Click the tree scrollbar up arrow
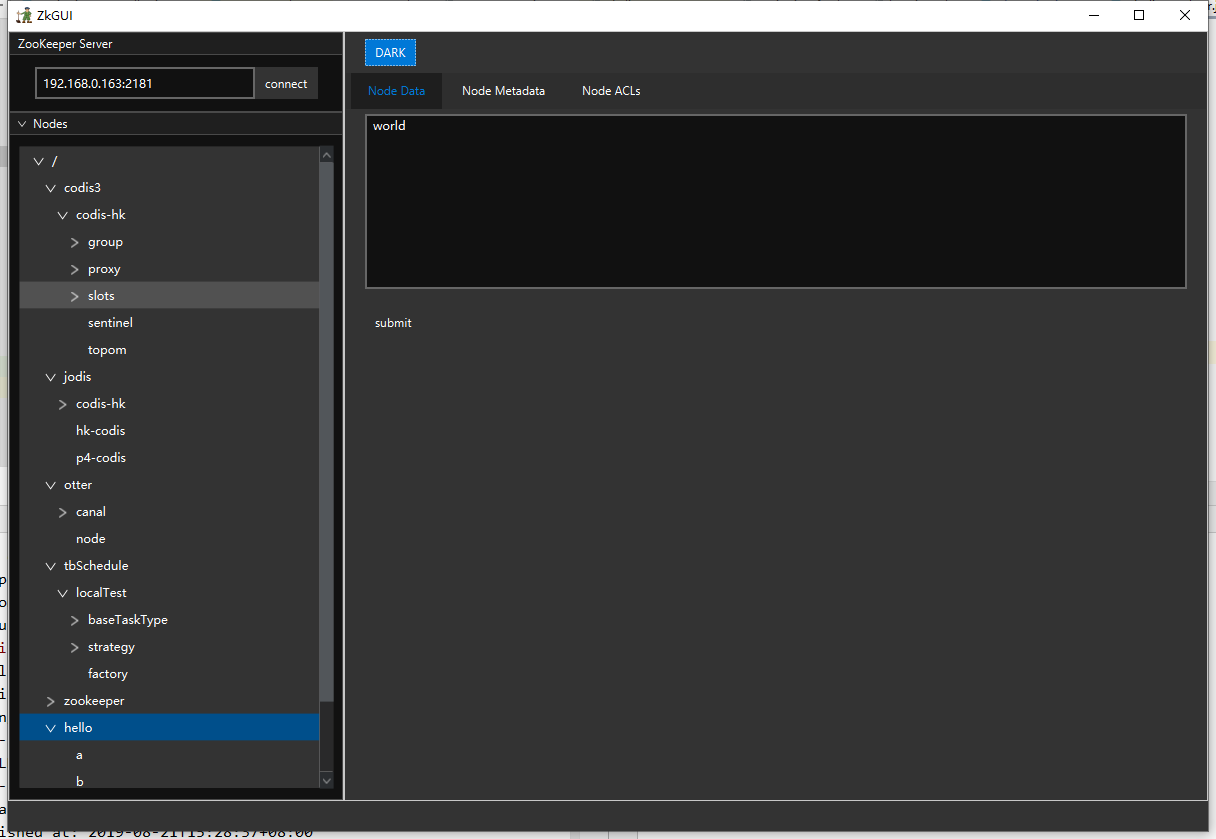Image resolution: width=1216 pixels, height=839 pixels. [326, 155]
